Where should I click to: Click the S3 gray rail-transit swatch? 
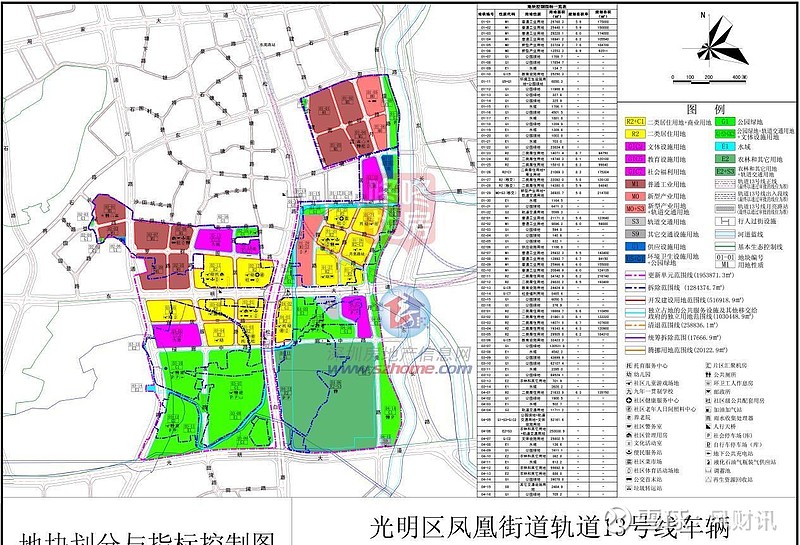click(x=635, y=221)
